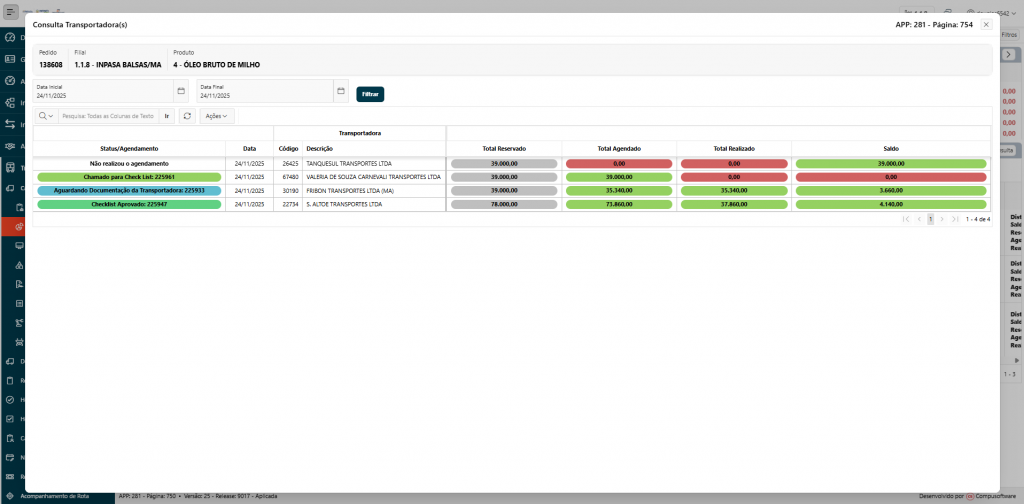Select FRIBON TRANSPORTES LTDA (MA) description
This screenshot has width=1024, height=504.
[x=350, y=191]
